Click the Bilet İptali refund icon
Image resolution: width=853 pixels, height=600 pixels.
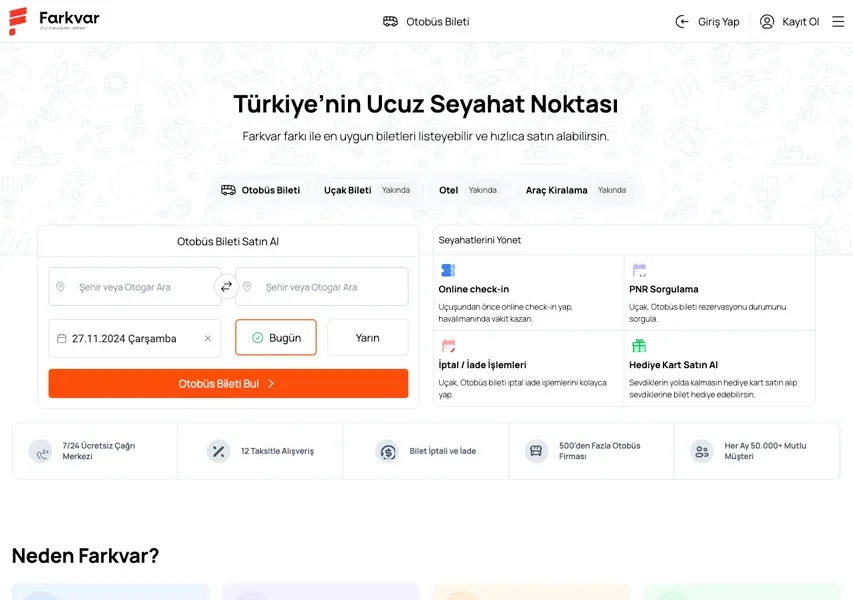click(x=387, y=451)
